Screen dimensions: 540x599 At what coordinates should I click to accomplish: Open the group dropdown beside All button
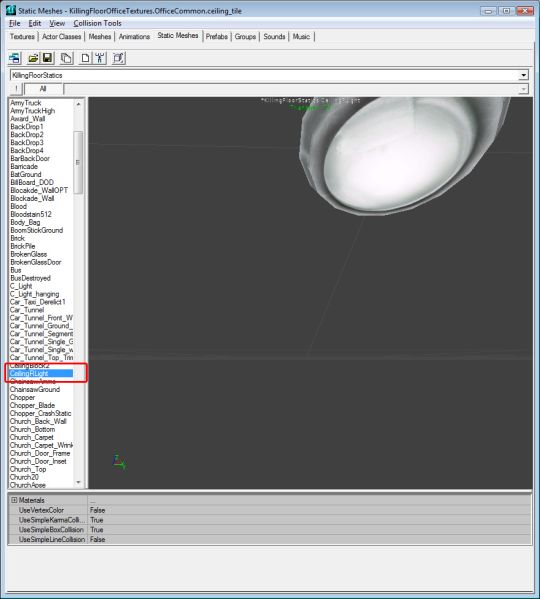[523, 89]
